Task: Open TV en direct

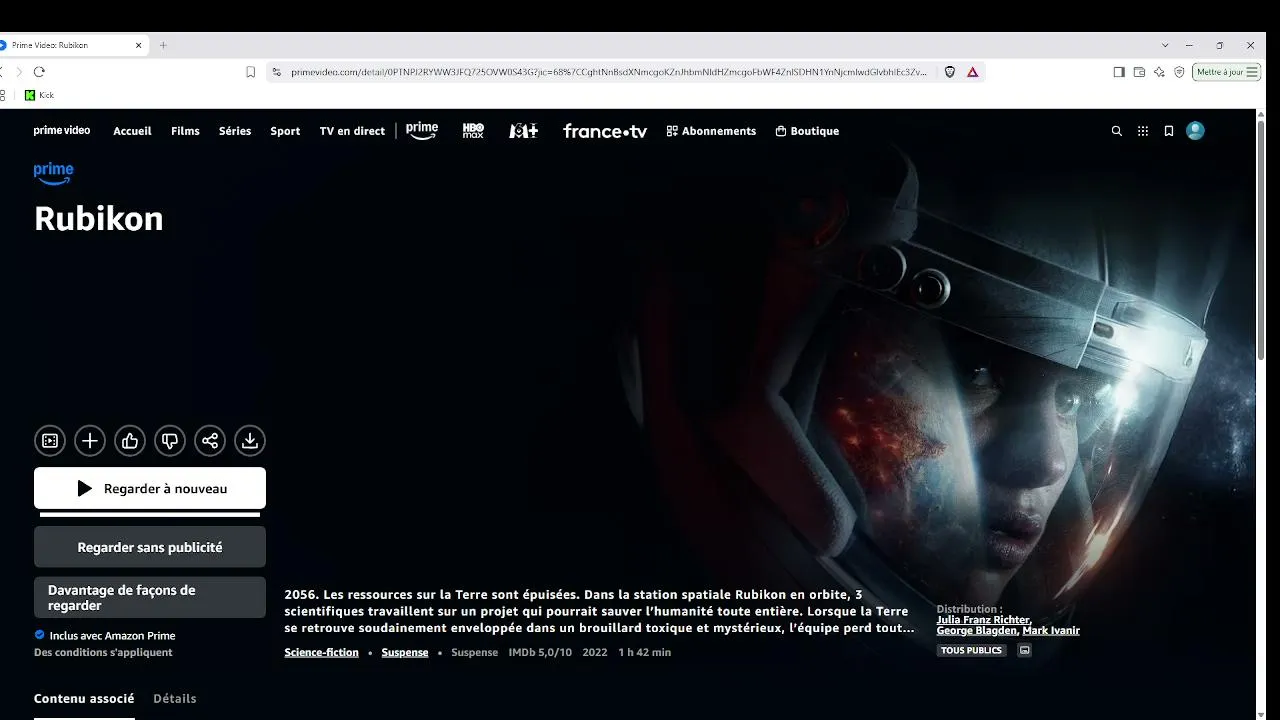Action: click(x=352, y=131)
